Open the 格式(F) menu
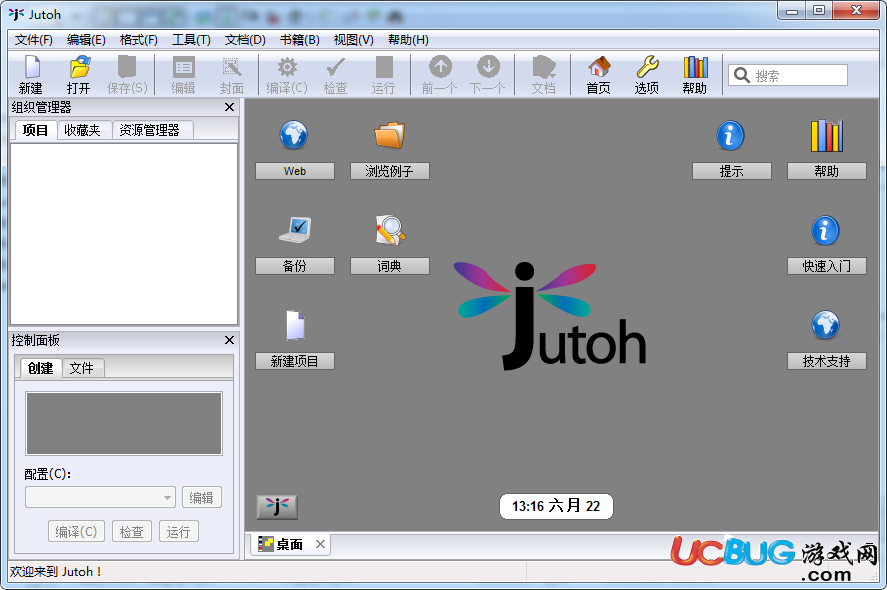This screenshot has height=590, width=887. coord(139,40)
